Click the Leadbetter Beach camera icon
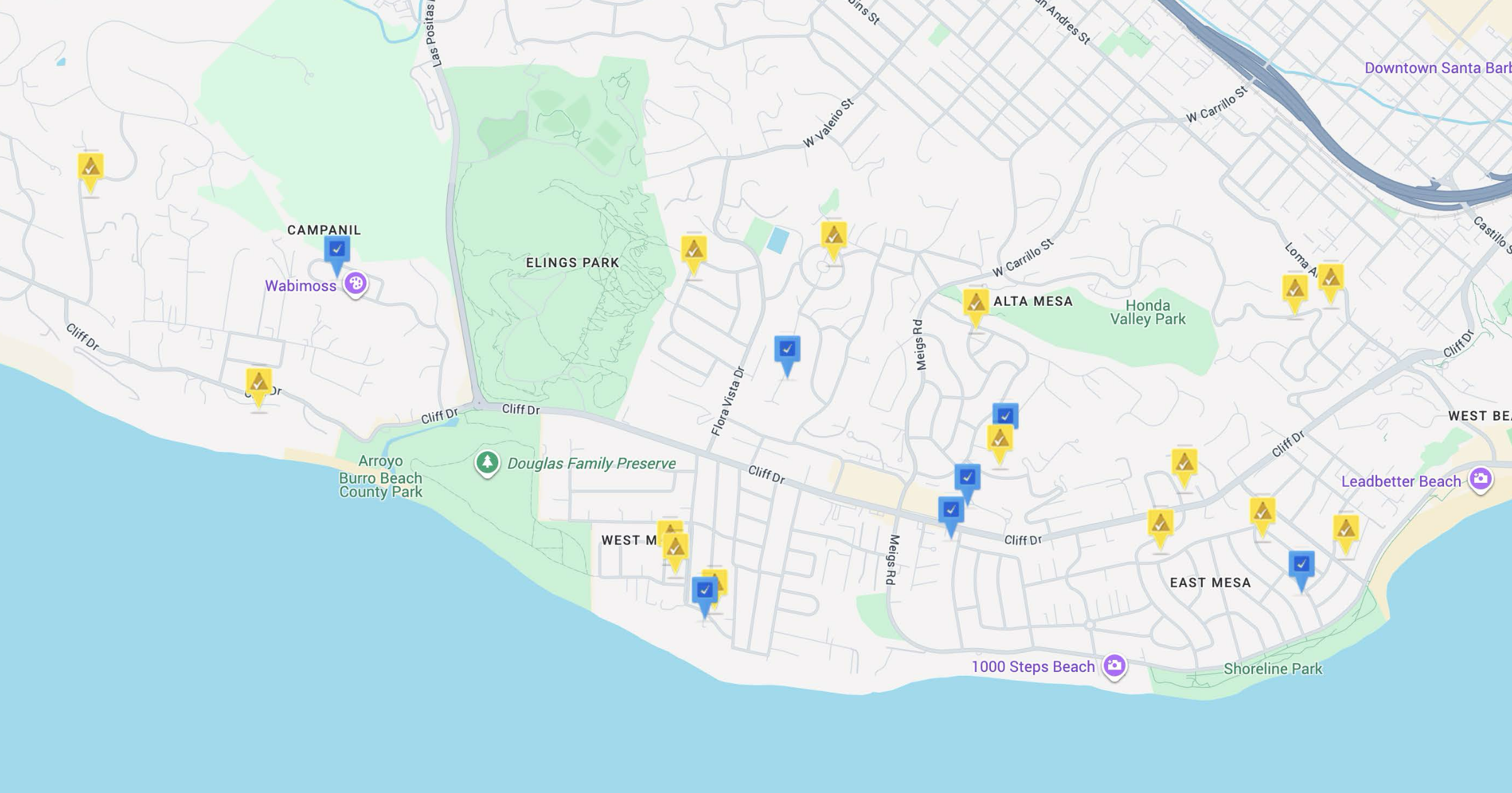 click(x=1480, y=478)
